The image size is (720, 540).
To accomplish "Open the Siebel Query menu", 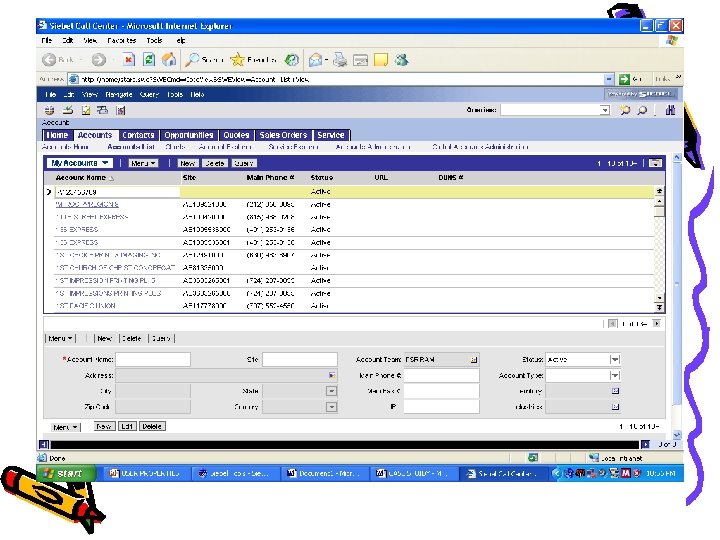I will coord(149,95).
